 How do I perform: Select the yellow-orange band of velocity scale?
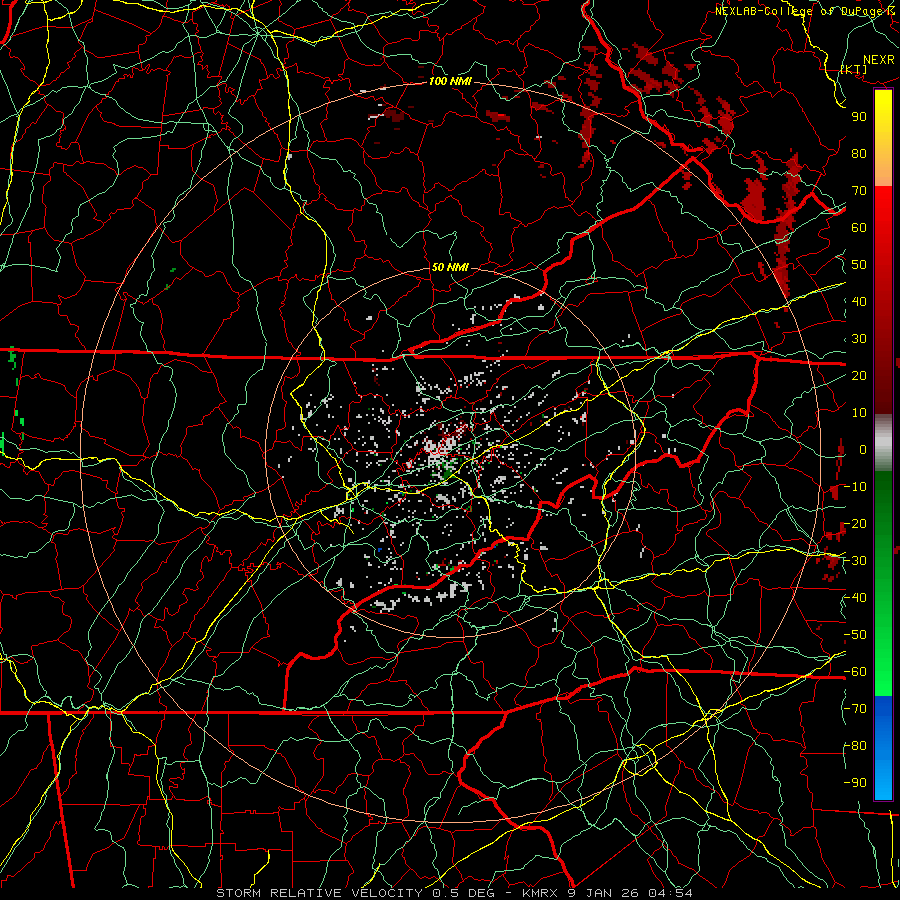point(883,138)
